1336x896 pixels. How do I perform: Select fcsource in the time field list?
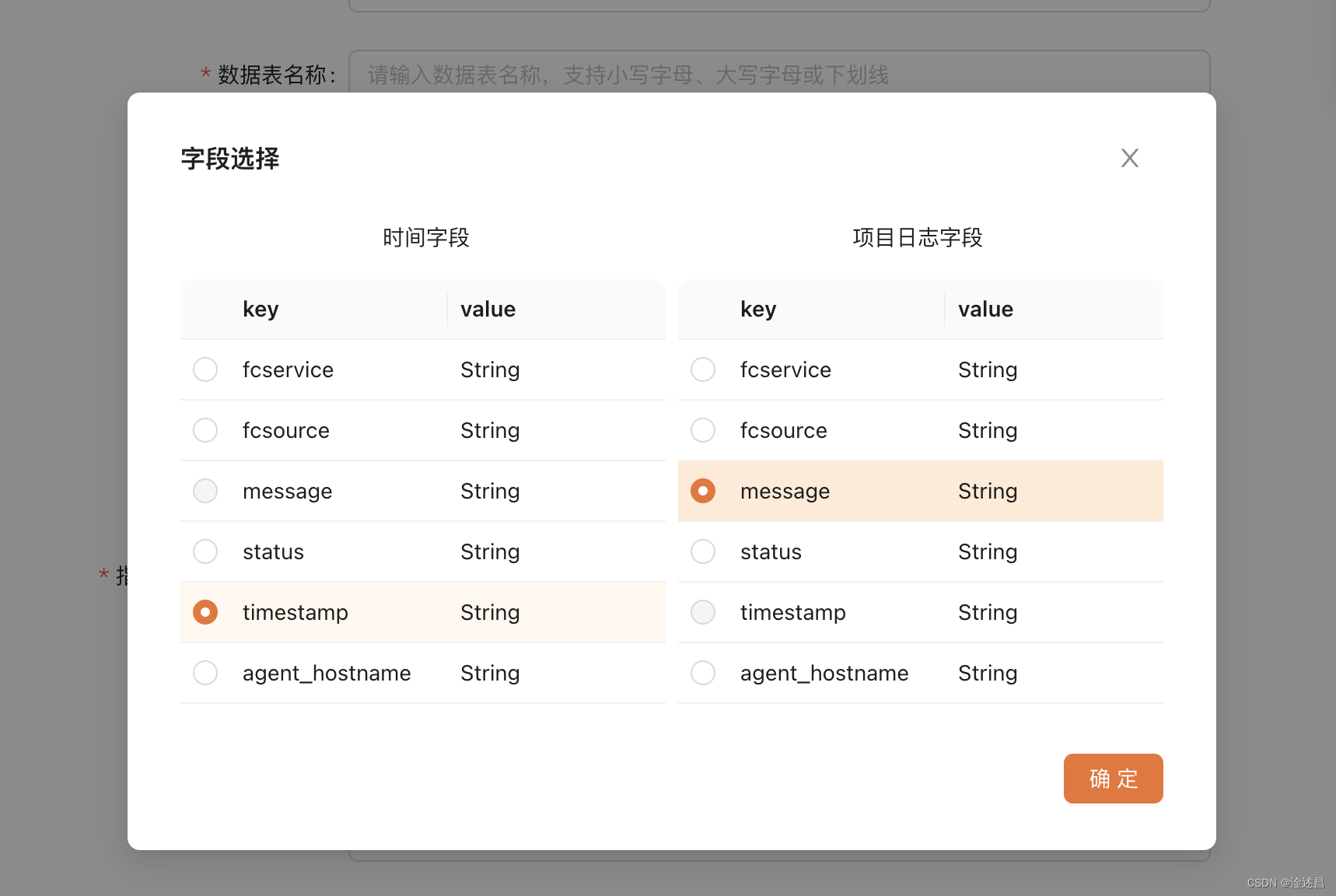(x=205, y=430)
